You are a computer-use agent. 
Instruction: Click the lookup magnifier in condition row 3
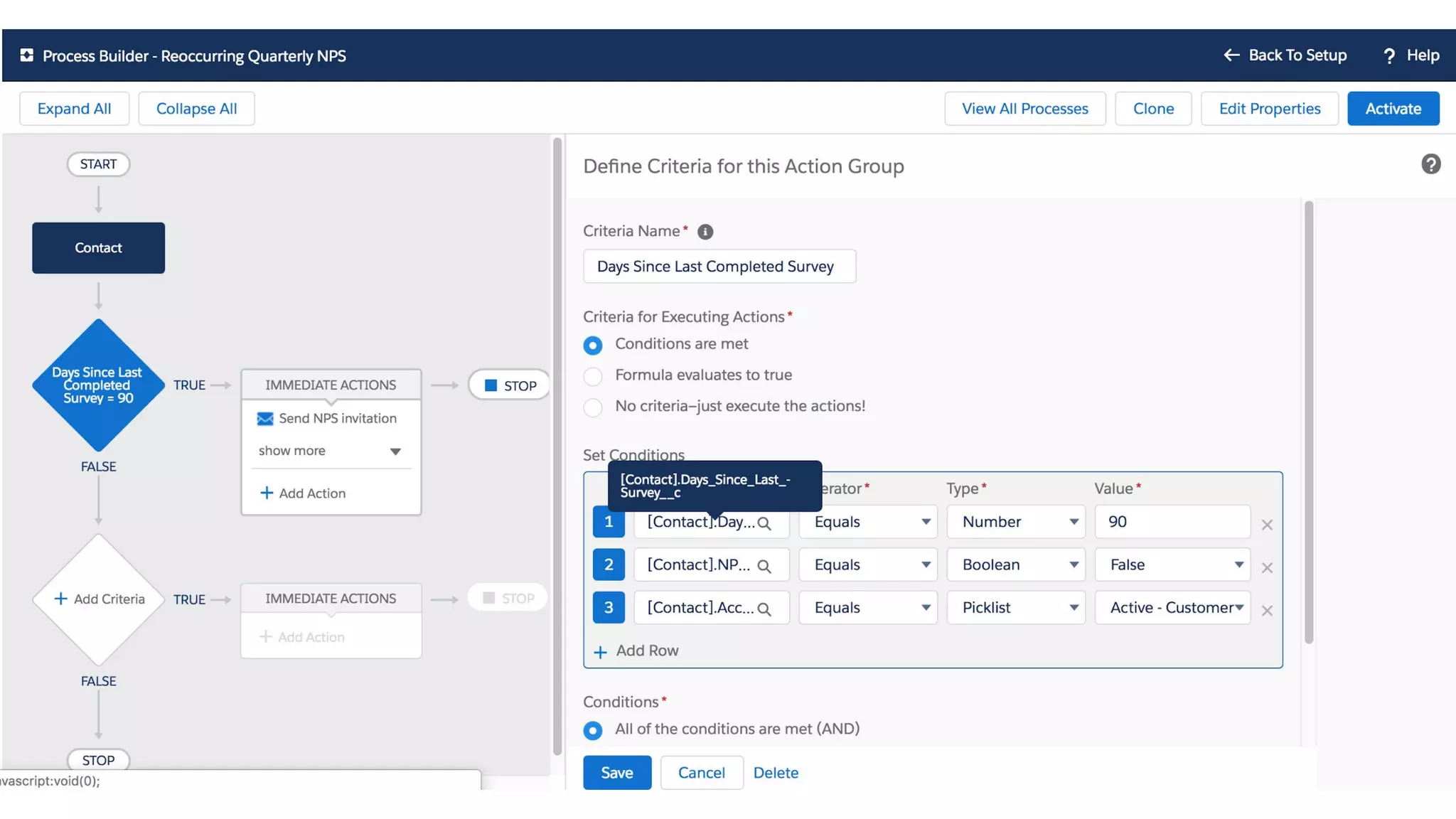764,609
